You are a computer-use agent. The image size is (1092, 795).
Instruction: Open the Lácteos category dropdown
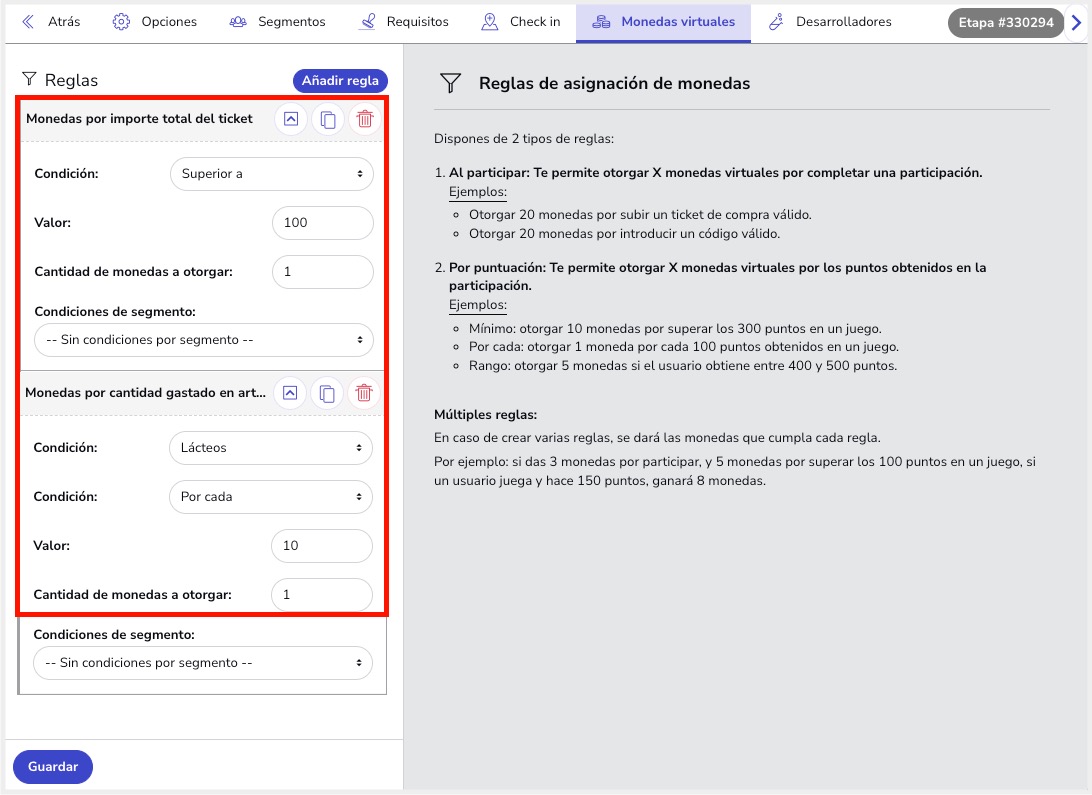pyautogui.click(x=271, y=448)
